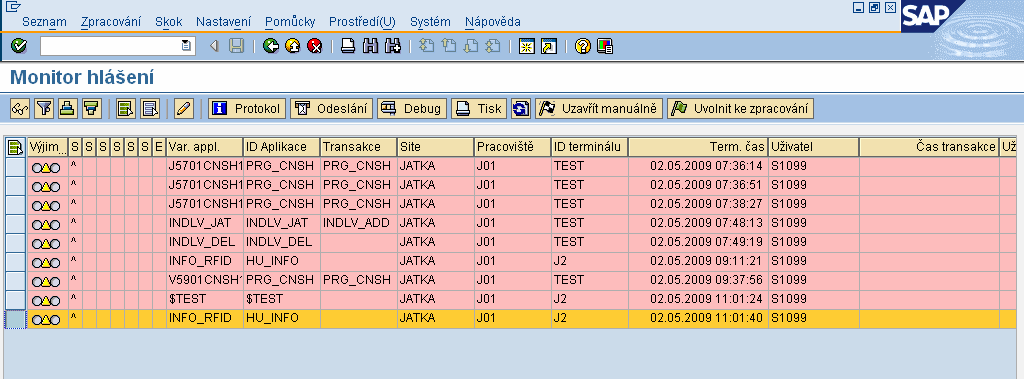The height and width of the screenshot is (379, 1024).
Task: Click the Term. čas column header
Action: [x=699, y=147]
